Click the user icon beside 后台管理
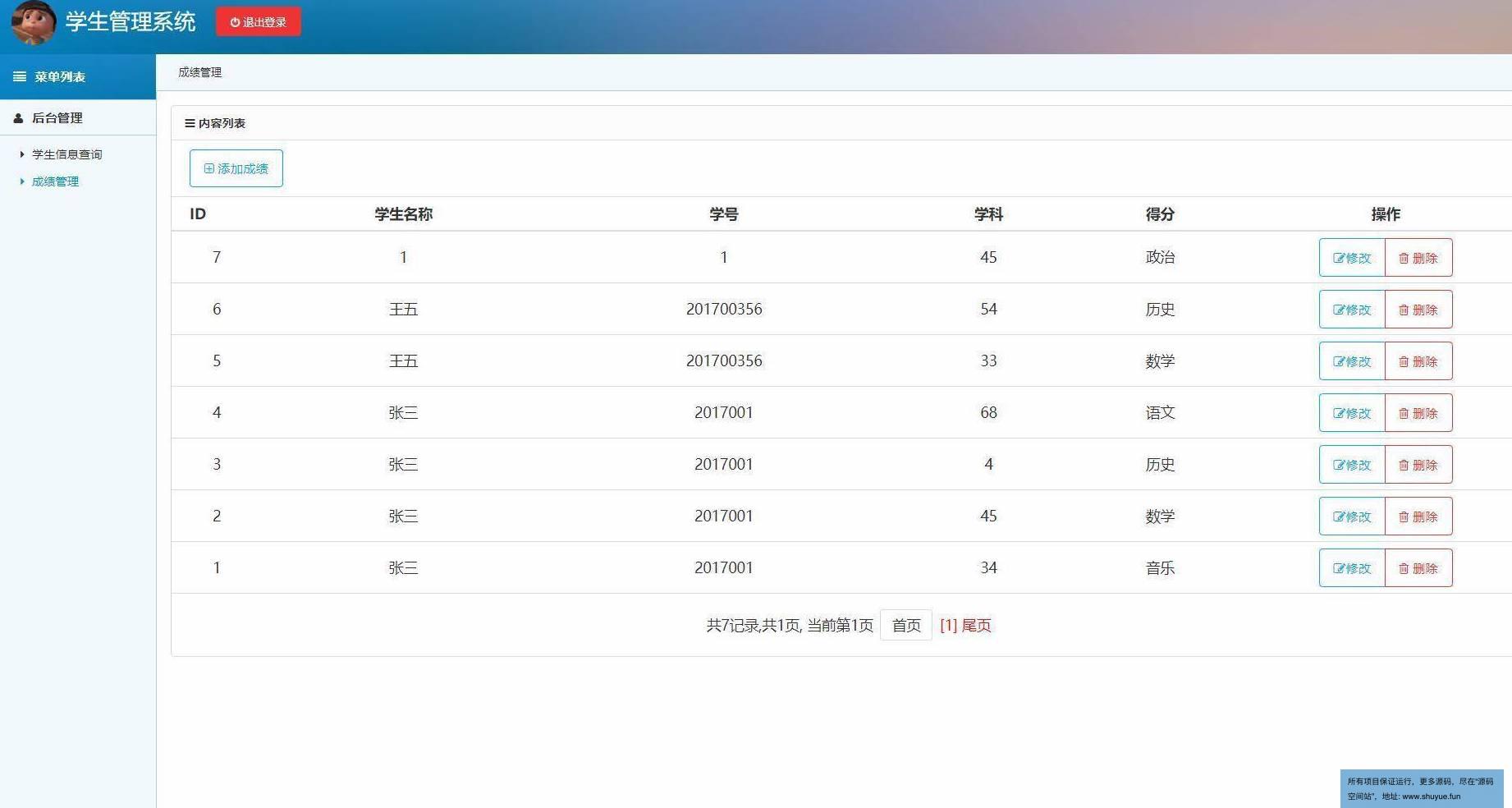1512x808 pixels. tap(18, 118)
